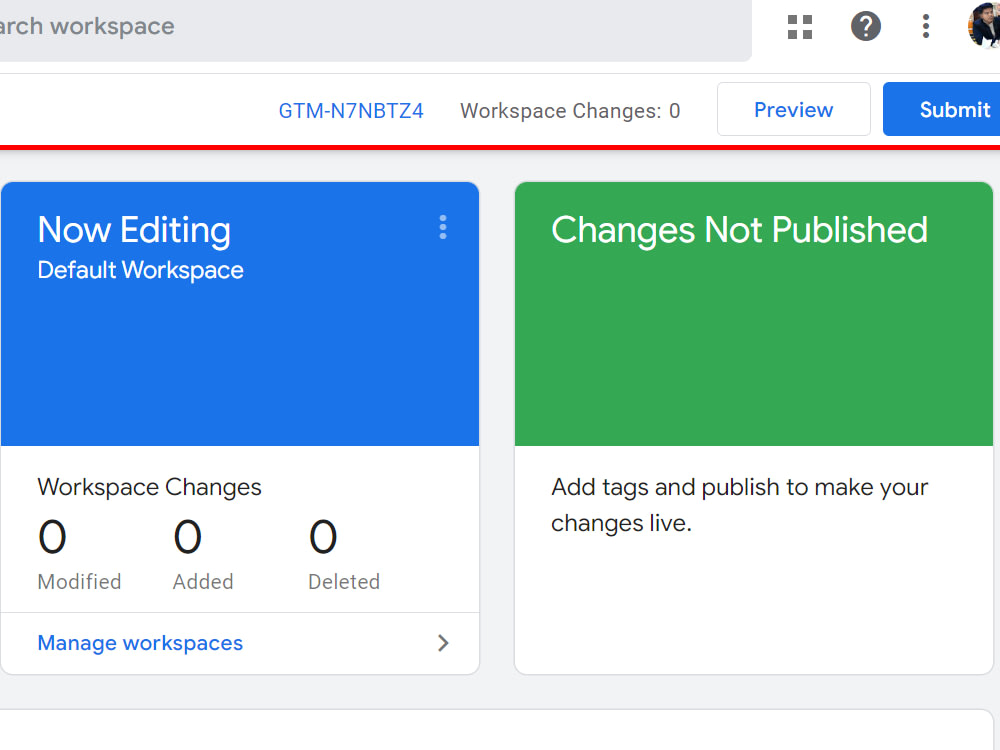Click the Add tags and publish message

pyautogui.click(x=740, y=505)
